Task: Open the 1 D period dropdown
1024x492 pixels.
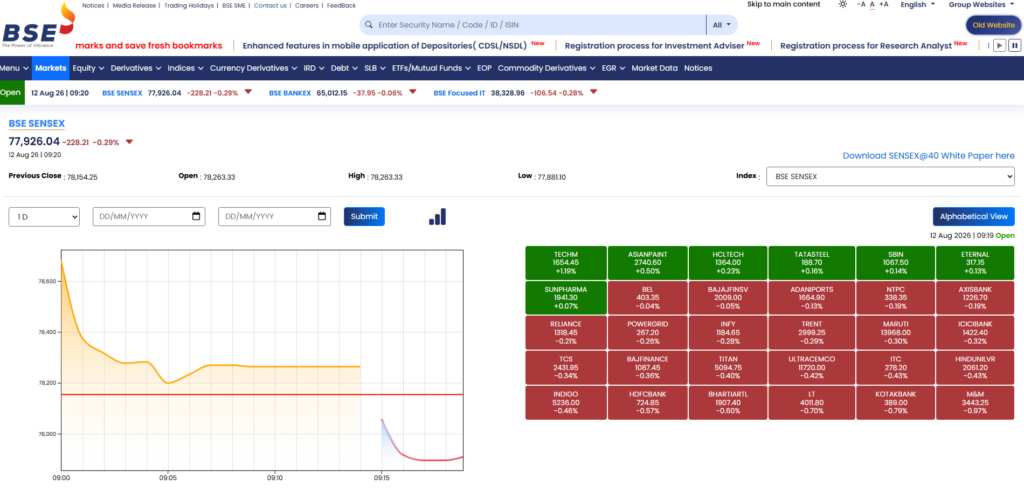Action: [44, 216]
